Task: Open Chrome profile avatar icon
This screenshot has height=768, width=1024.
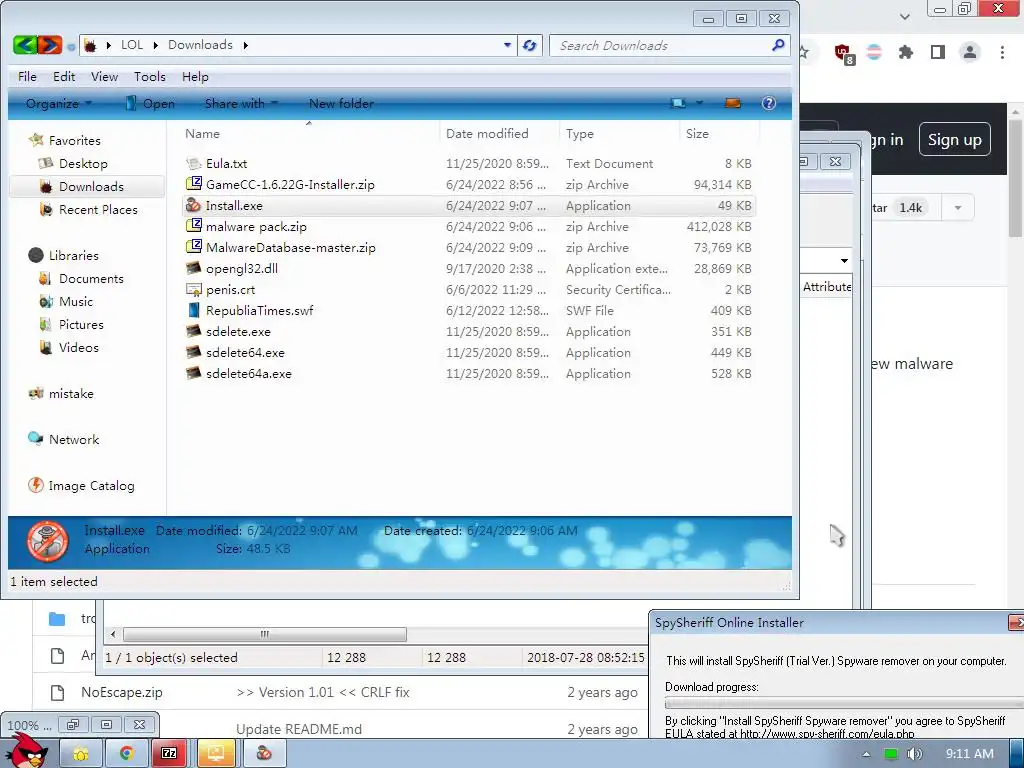Action: pyautogui.click(x=970, y=52)
